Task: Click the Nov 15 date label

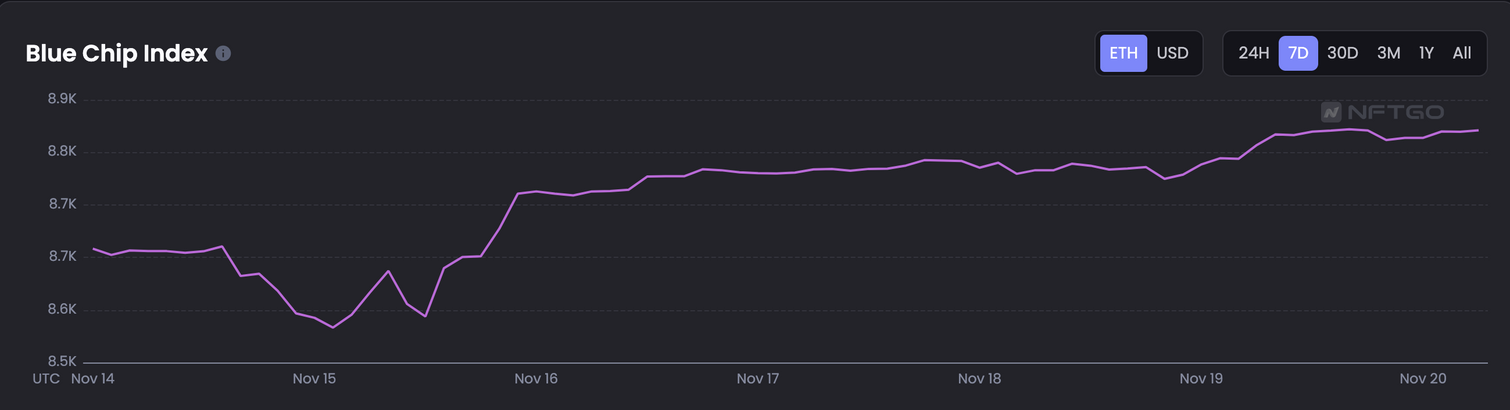Action: (314, 379)
